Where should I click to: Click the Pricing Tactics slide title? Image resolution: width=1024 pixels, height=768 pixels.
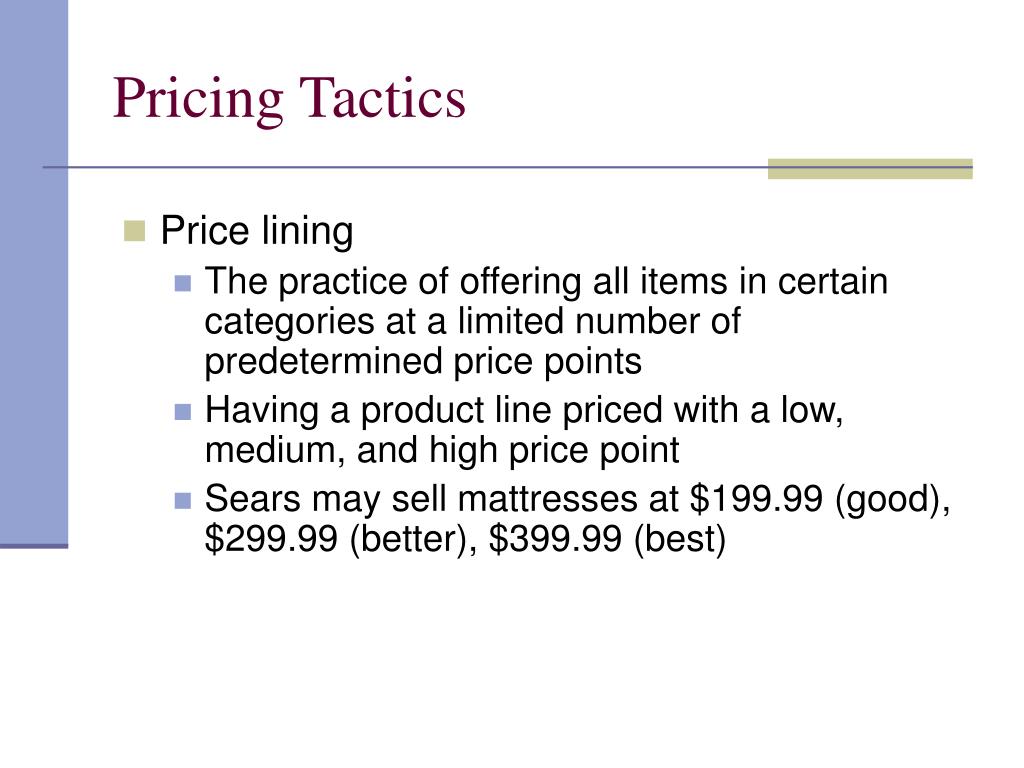pos(289,99)
